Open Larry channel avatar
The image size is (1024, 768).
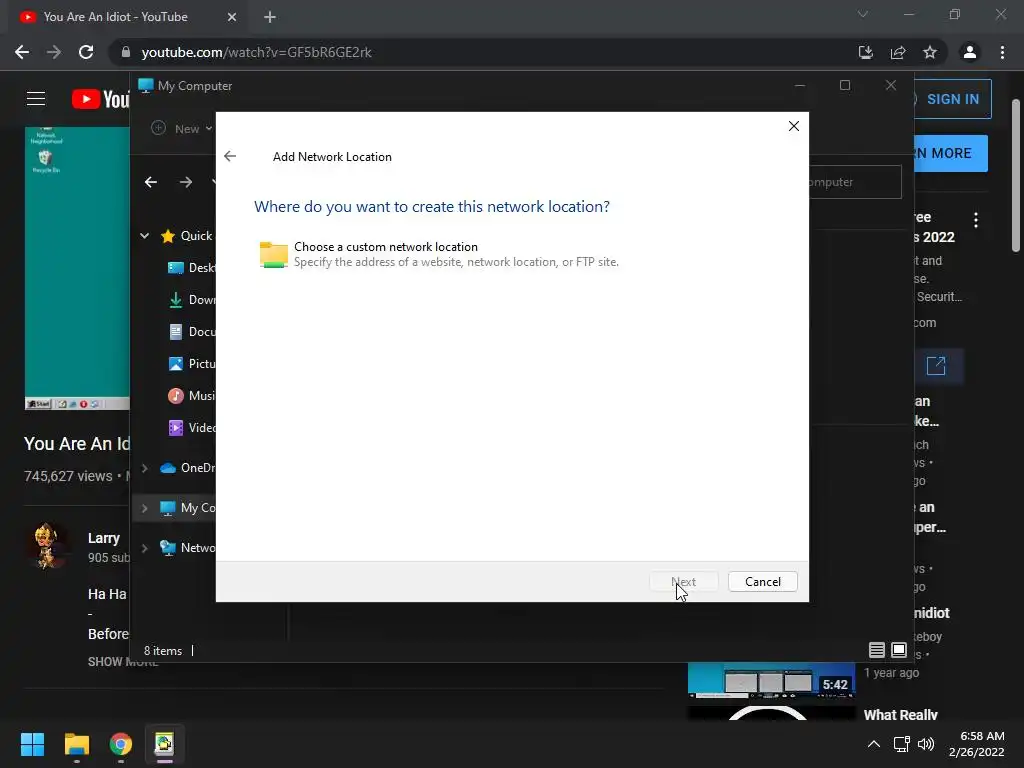click(46, 546)
